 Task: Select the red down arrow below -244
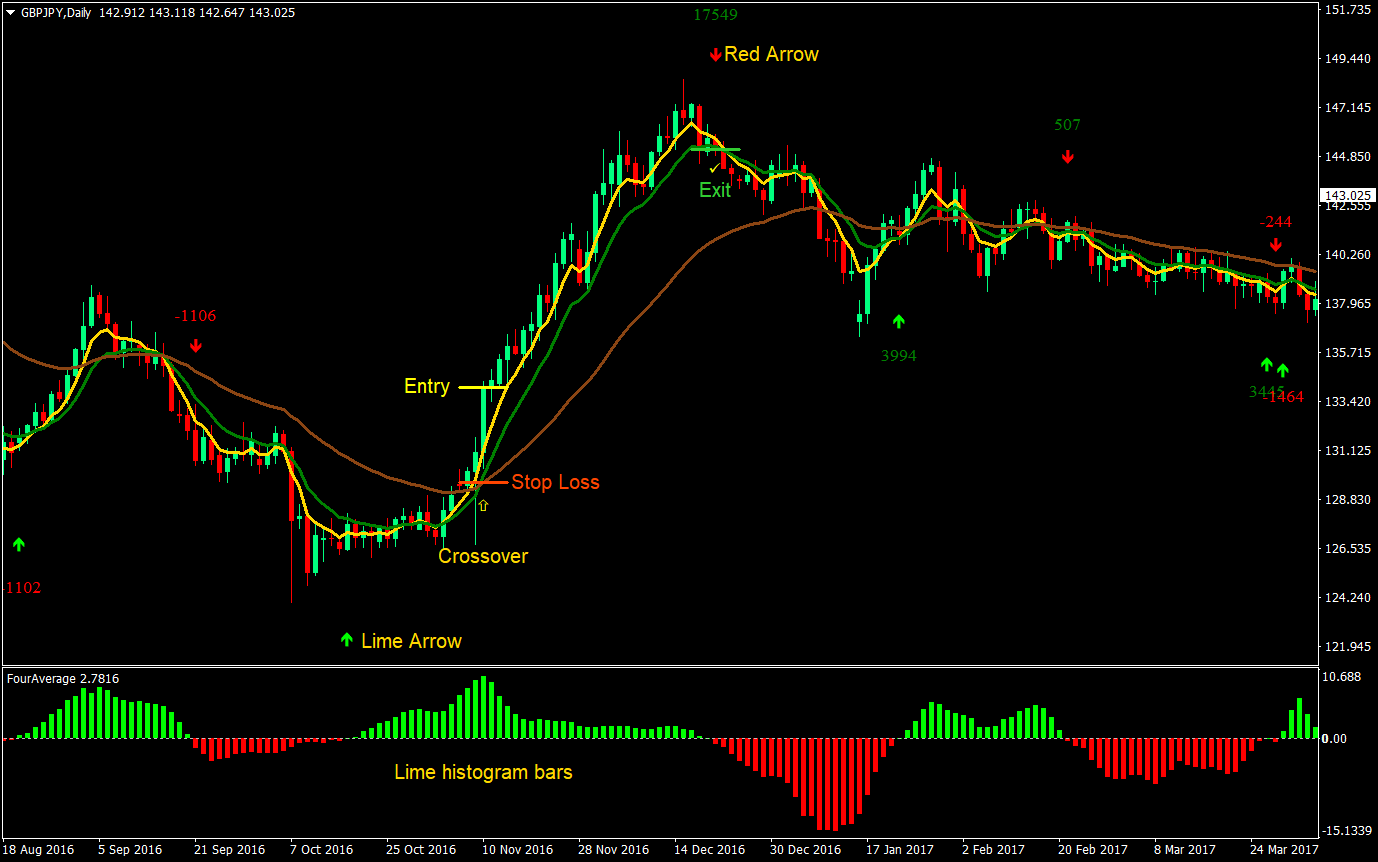click(x=1276, y=245)
